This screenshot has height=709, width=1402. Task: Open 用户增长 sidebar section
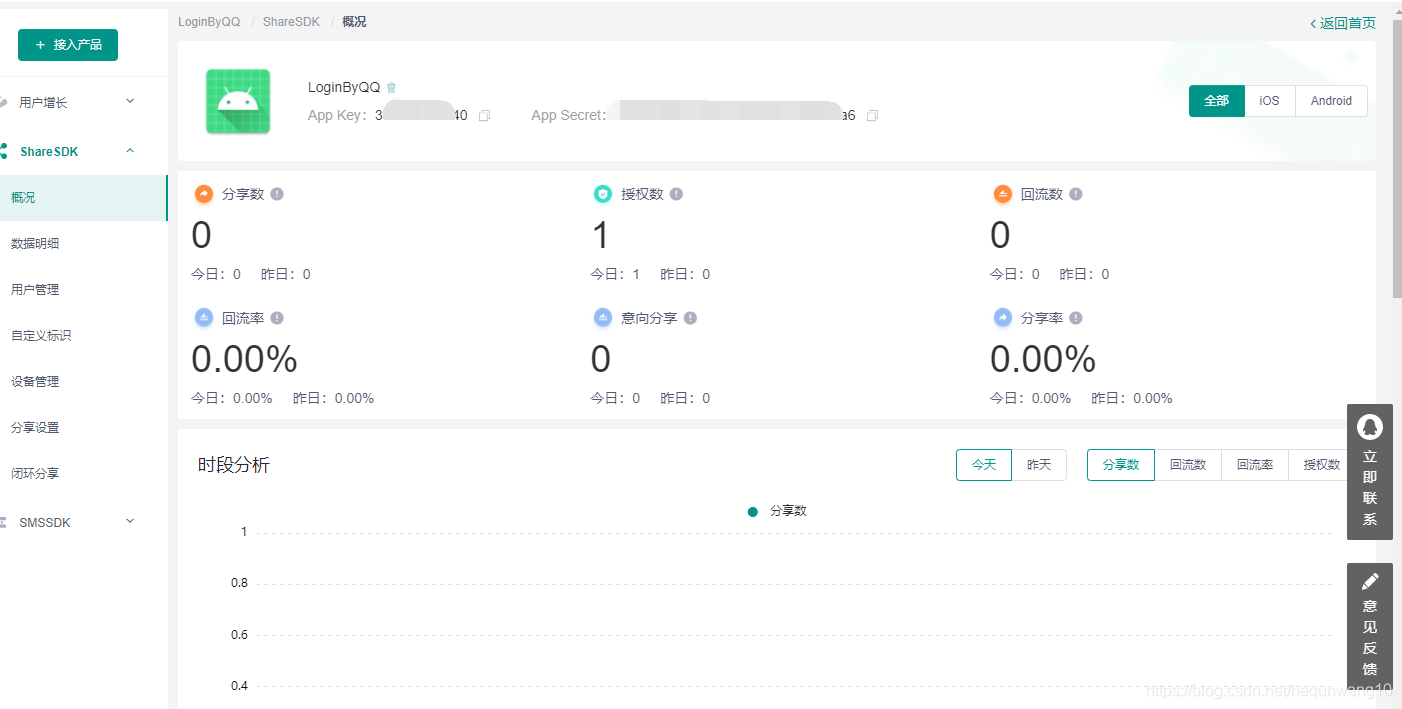(x=43, y=102)
